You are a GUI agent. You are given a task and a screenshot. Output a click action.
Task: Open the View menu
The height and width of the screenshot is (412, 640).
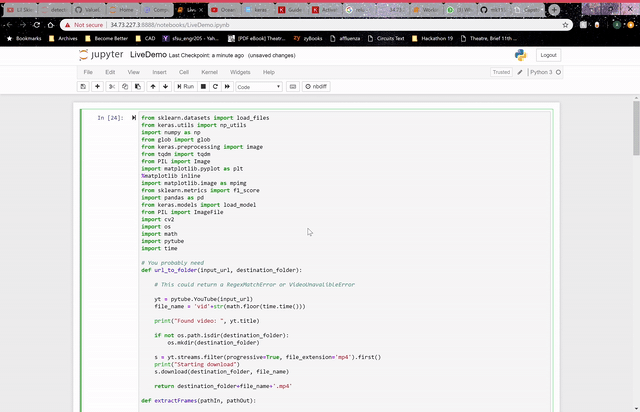tap(133, 72)
